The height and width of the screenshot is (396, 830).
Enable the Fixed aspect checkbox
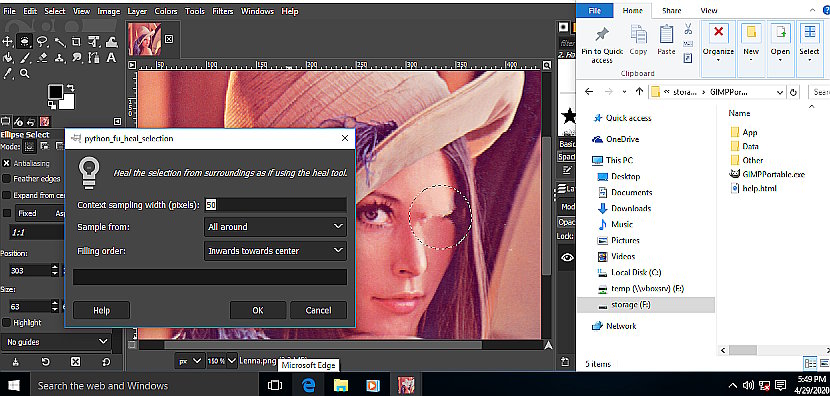pyautogui.click(x=7, y=213)
